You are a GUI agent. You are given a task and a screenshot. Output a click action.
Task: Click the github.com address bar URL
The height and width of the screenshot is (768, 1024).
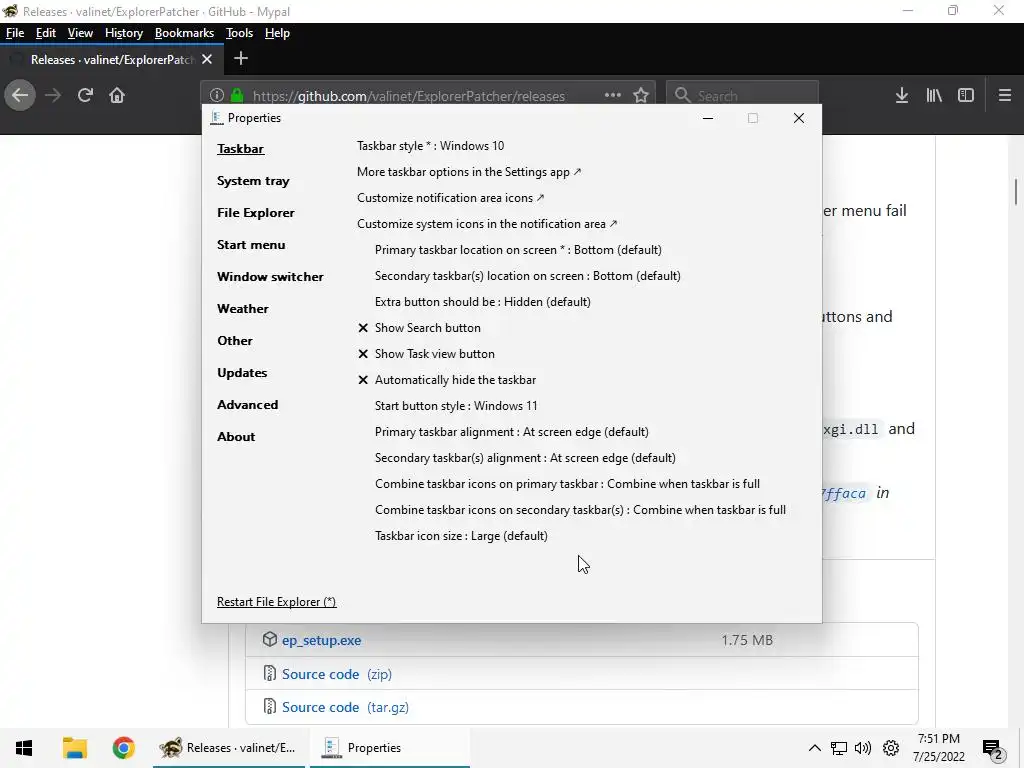coord(408,96)
